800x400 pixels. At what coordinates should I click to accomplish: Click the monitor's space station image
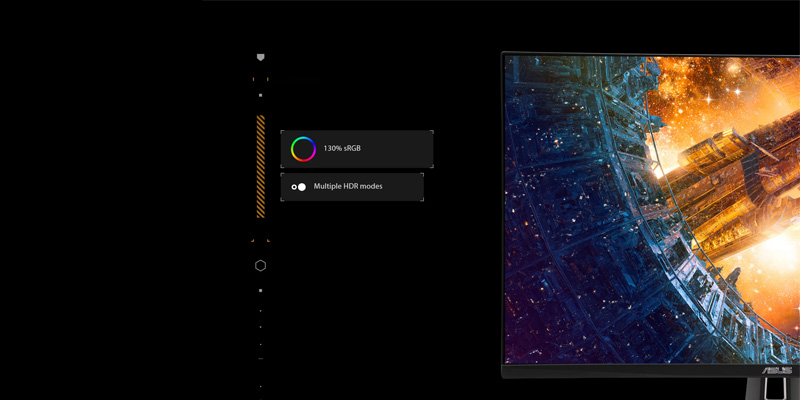tap(652, 209)
